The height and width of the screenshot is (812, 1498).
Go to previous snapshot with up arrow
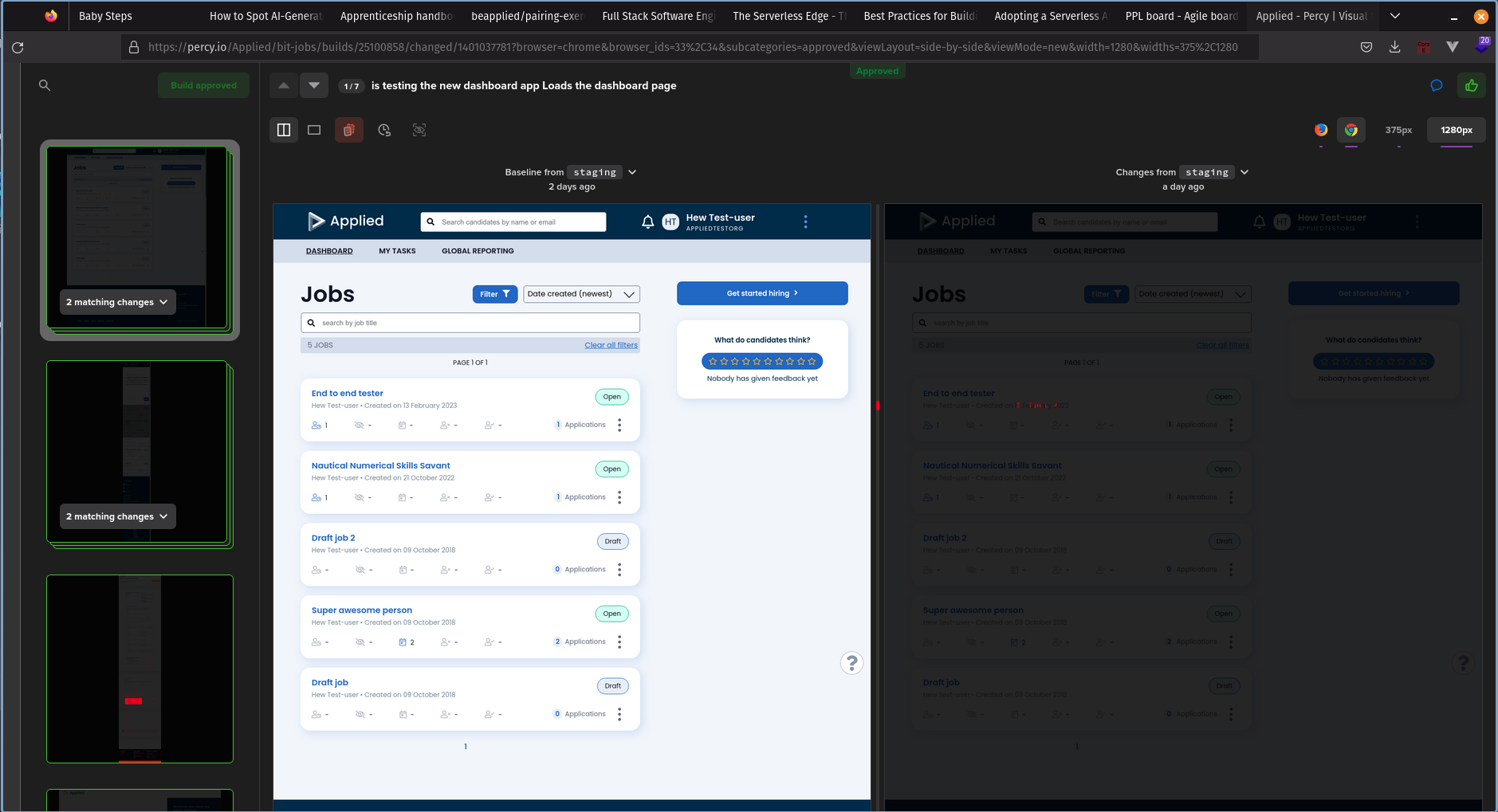(x=284, y=85)
